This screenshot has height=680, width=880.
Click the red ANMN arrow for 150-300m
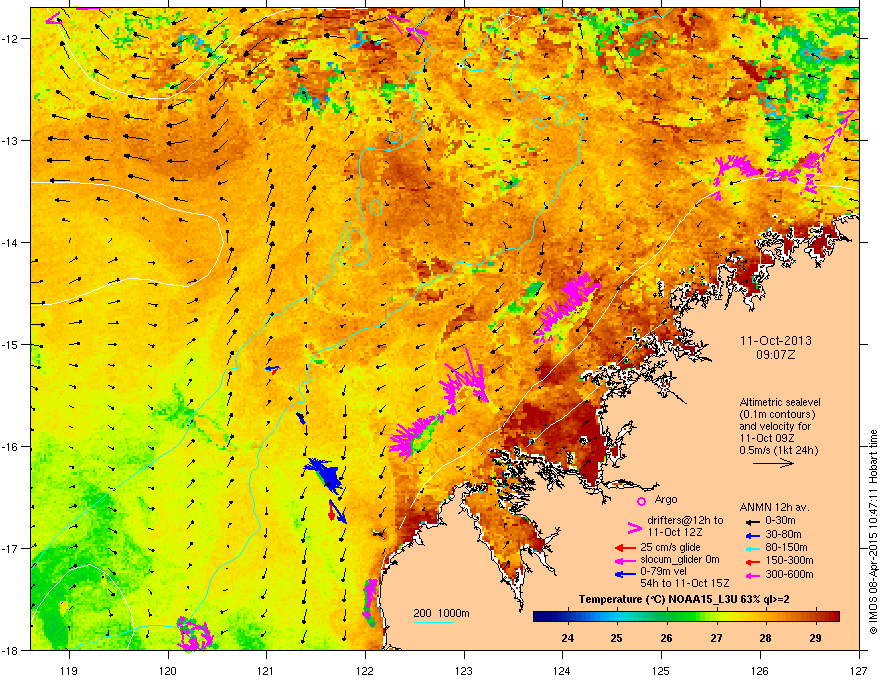click(x=752, y=561)
